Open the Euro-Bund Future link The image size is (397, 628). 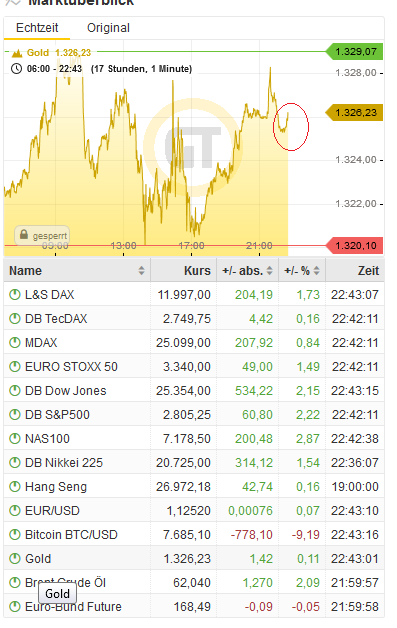[73, 607]
